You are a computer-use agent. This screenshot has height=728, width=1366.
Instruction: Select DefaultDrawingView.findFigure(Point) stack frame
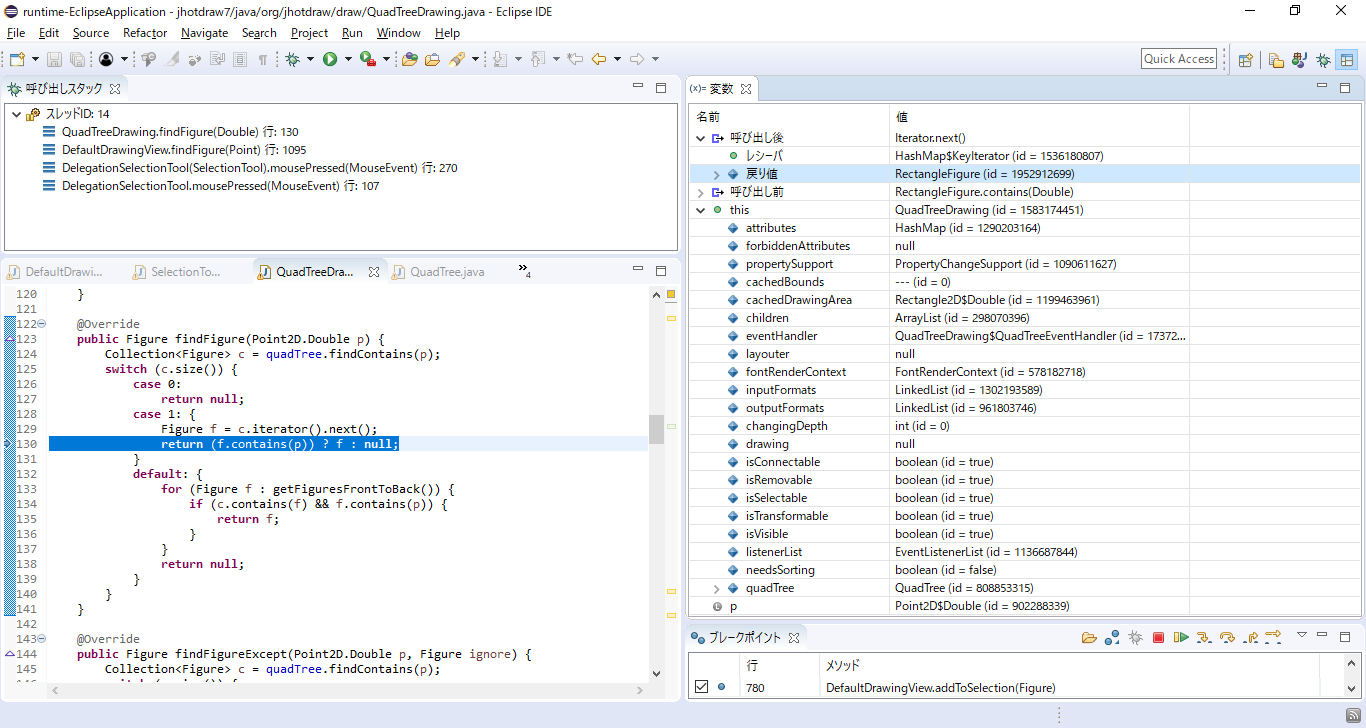click(x=184, y=150)
